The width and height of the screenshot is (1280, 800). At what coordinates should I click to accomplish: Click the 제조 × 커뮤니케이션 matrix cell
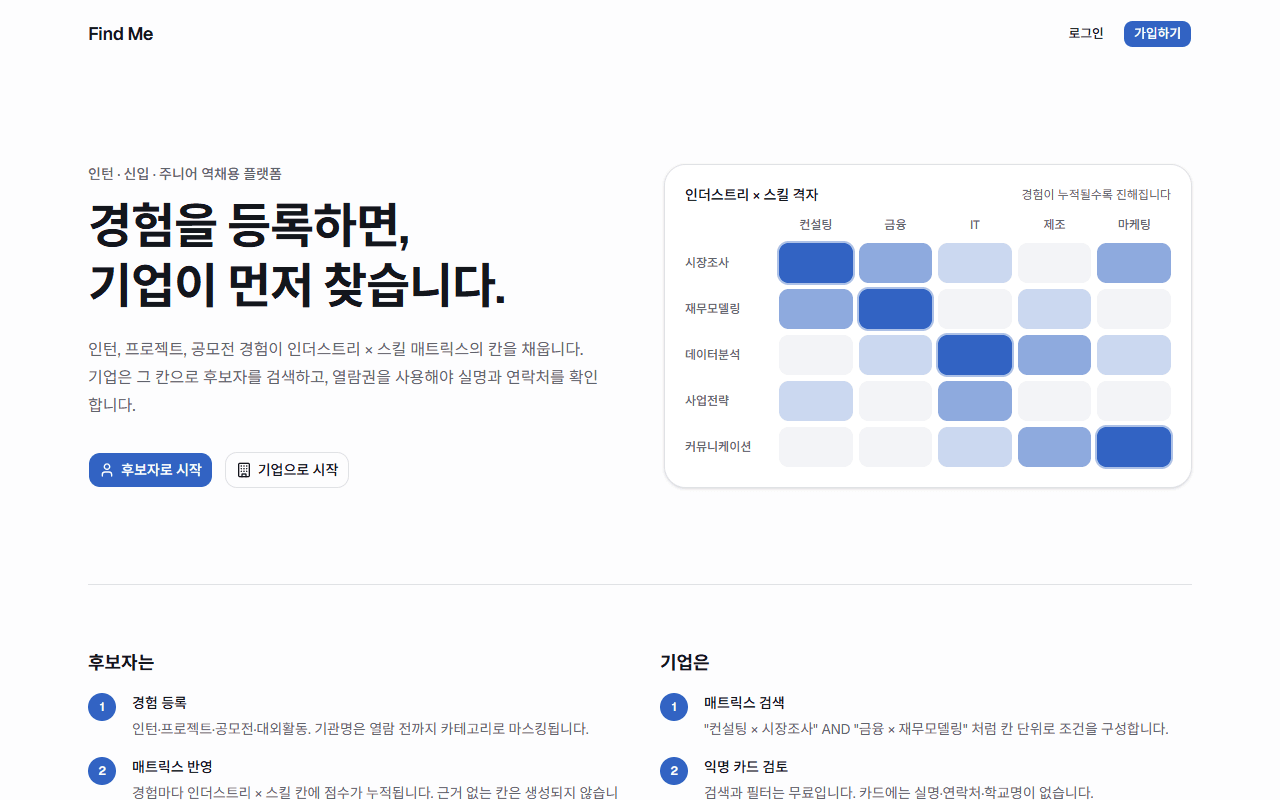coord(1054,447)
